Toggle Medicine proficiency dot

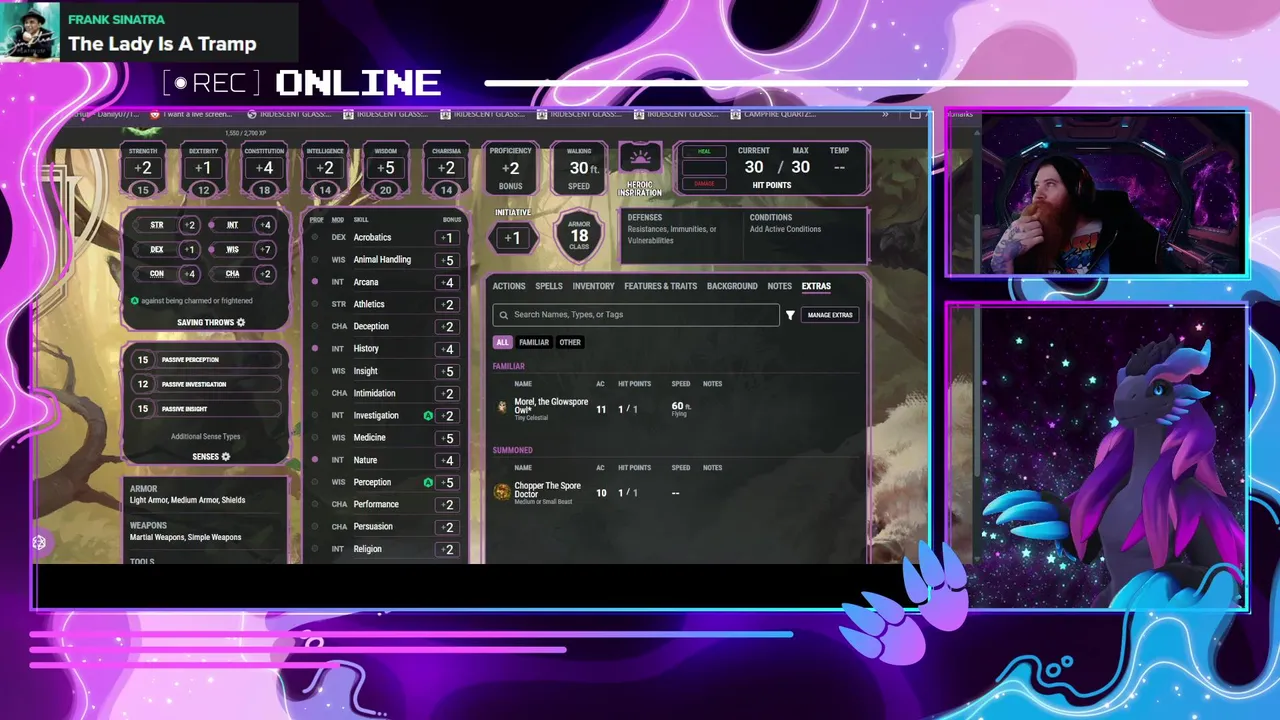tap(315, 438)
